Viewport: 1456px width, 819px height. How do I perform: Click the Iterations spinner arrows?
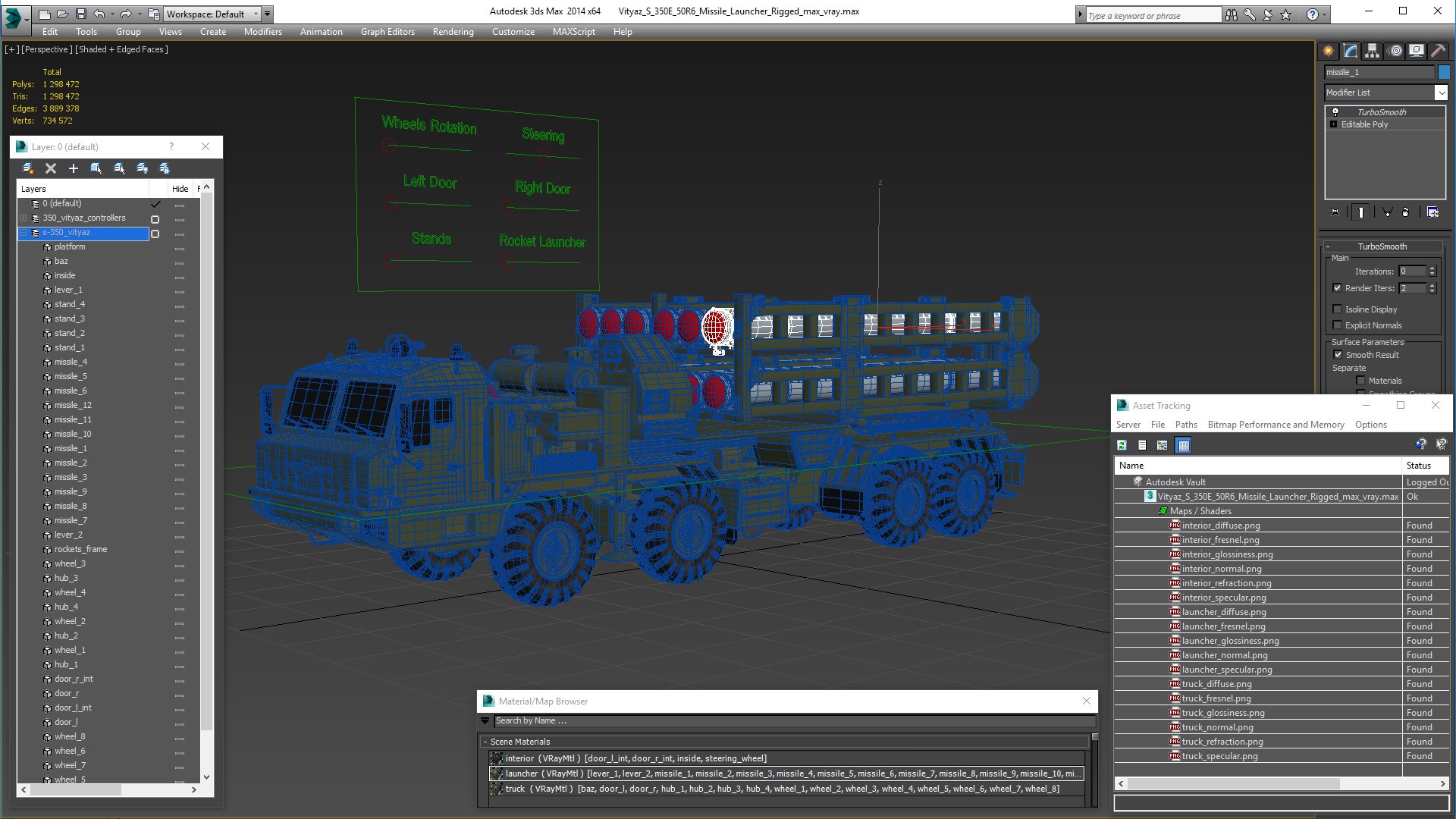[x=1432, y=271]
